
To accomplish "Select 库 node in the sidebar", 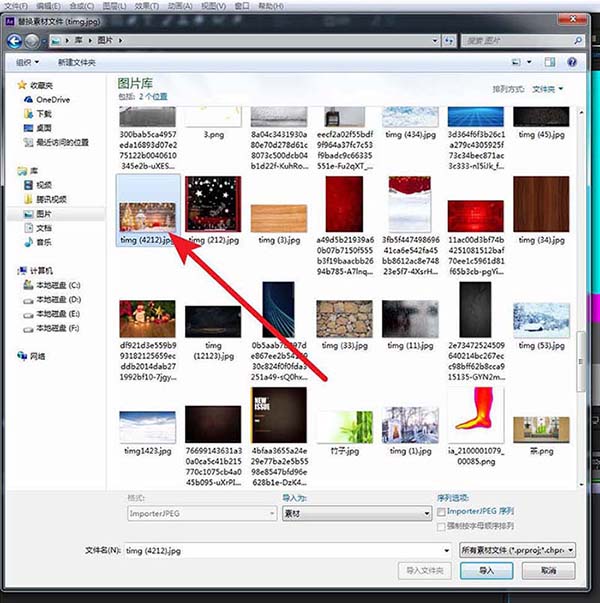I will (27, 171).
